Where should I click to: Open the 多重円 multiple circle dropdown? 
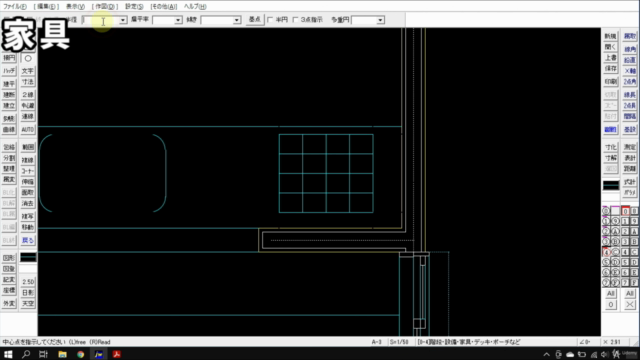pos(380,20)
